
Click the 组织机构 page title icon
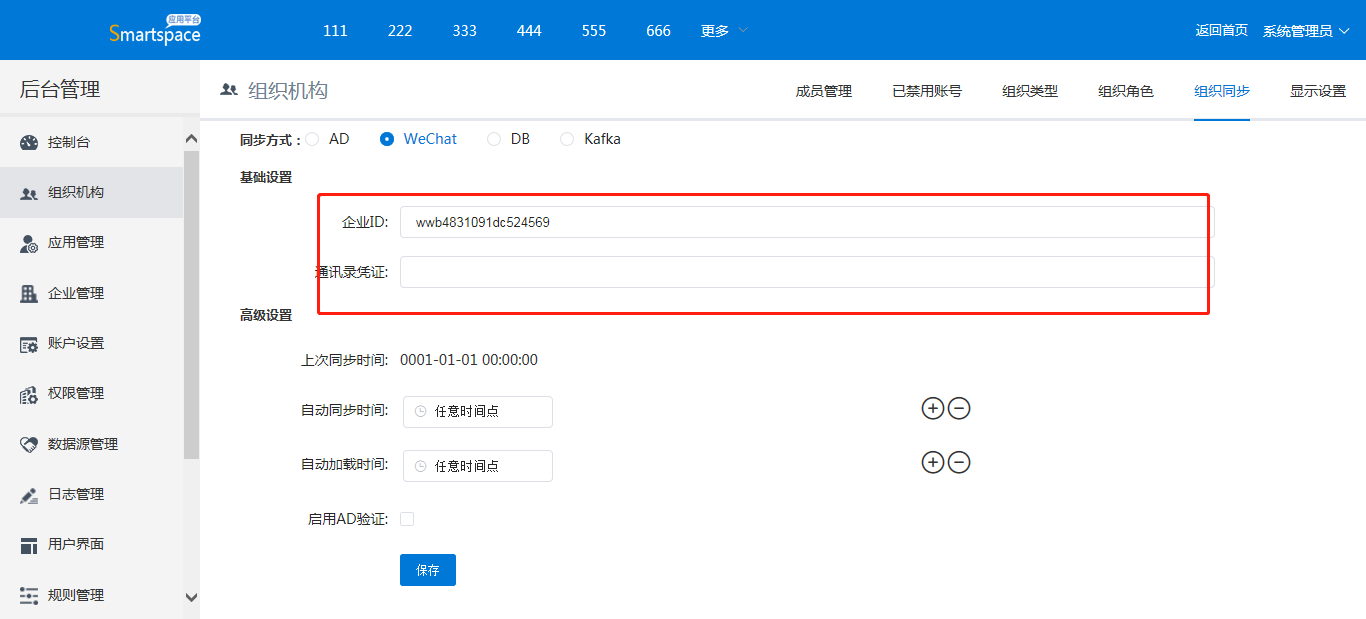229,90
